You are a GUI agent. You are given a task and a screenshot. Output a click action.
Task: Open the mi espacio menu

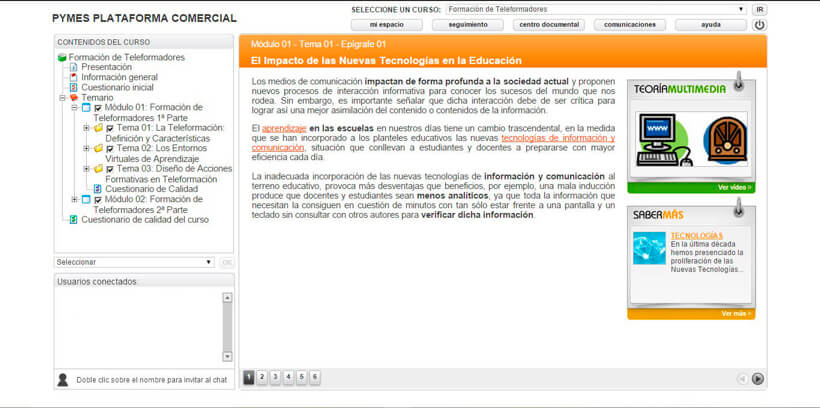point(386,25)
